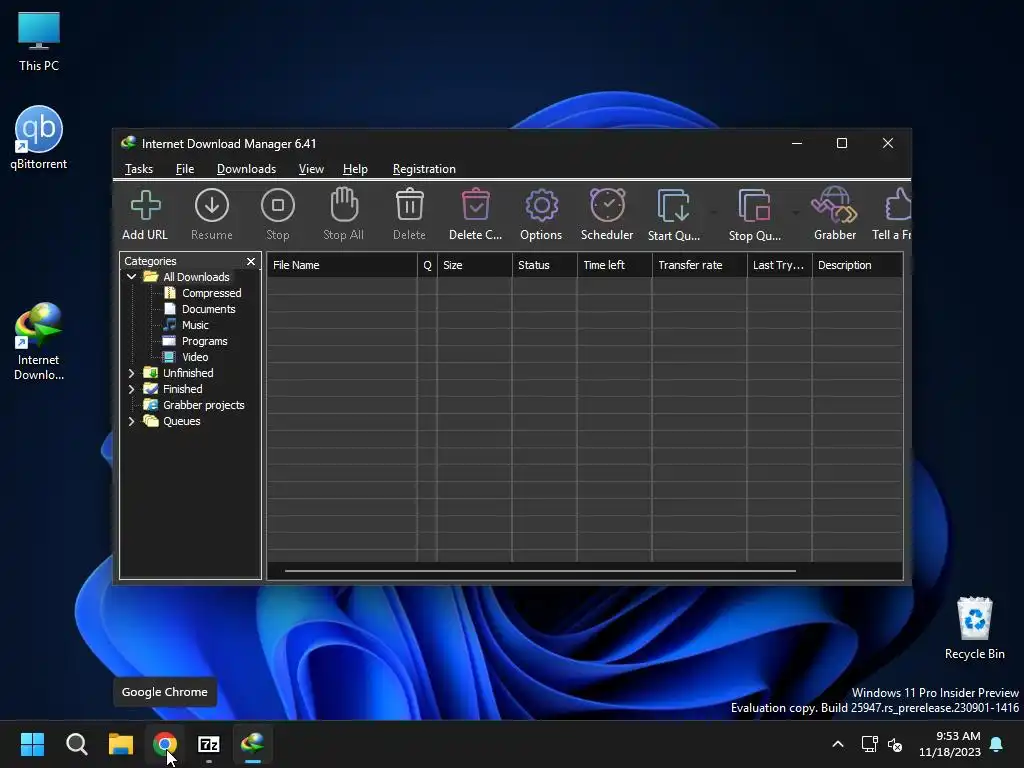Sort by Last Try column header
1024x768 pixels.
[780, 265]
